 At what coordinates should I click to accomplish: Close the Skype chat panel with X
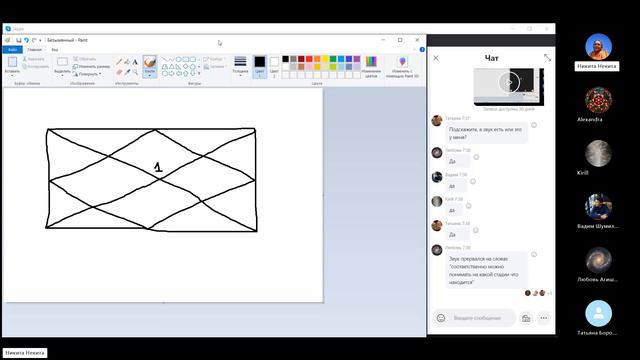(x=436, y=58)
